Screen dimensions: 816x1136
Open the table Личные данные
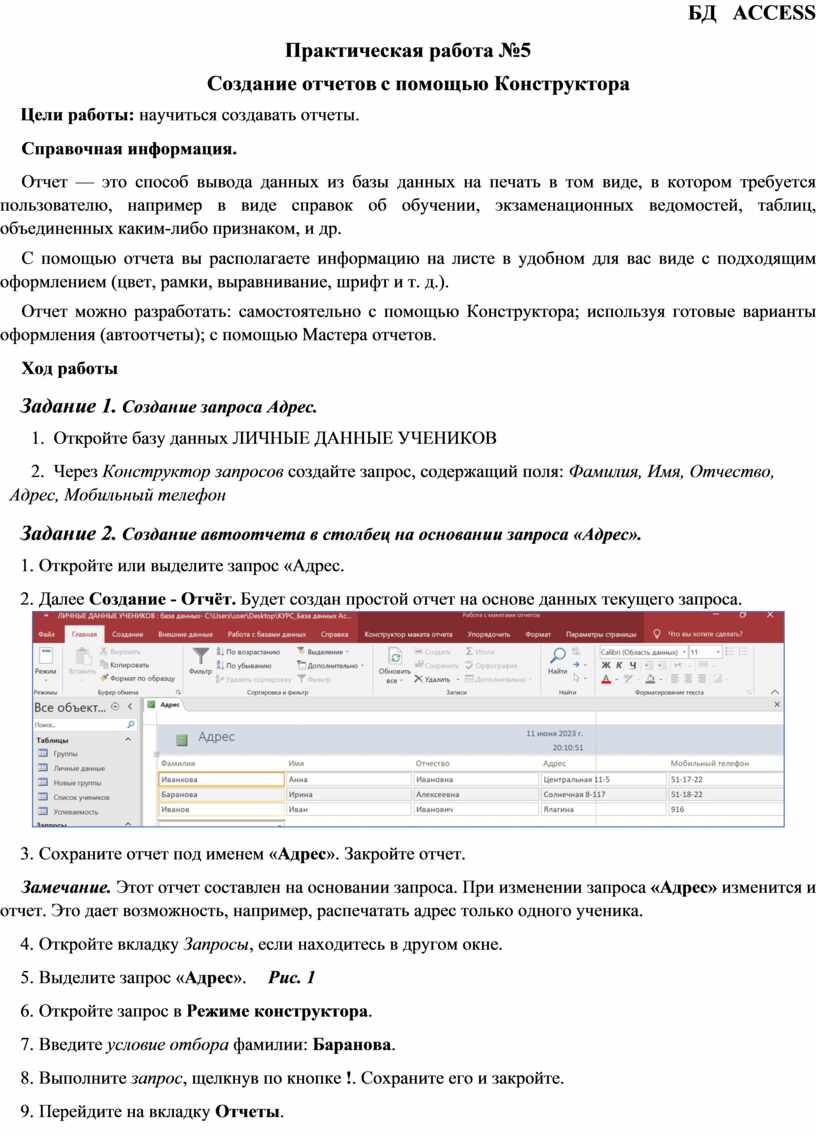click(72, 768)
